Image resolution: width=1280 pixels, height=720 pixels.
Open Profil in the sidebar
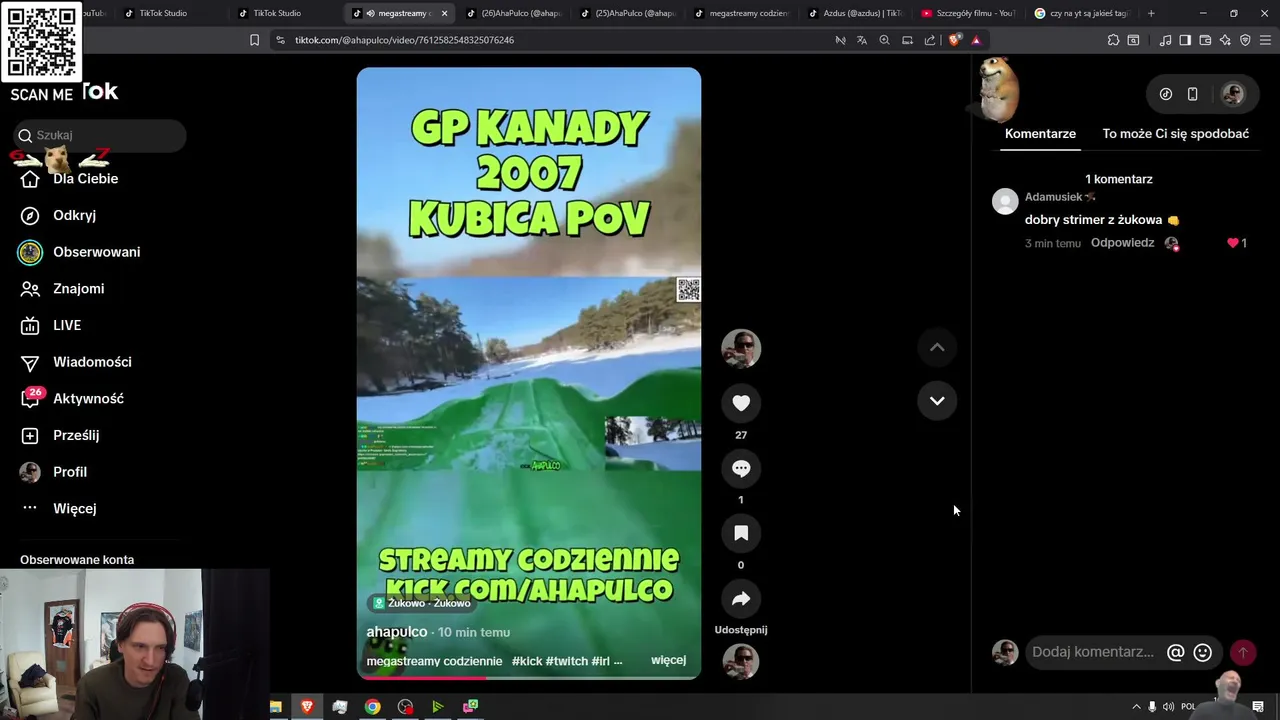70,472
